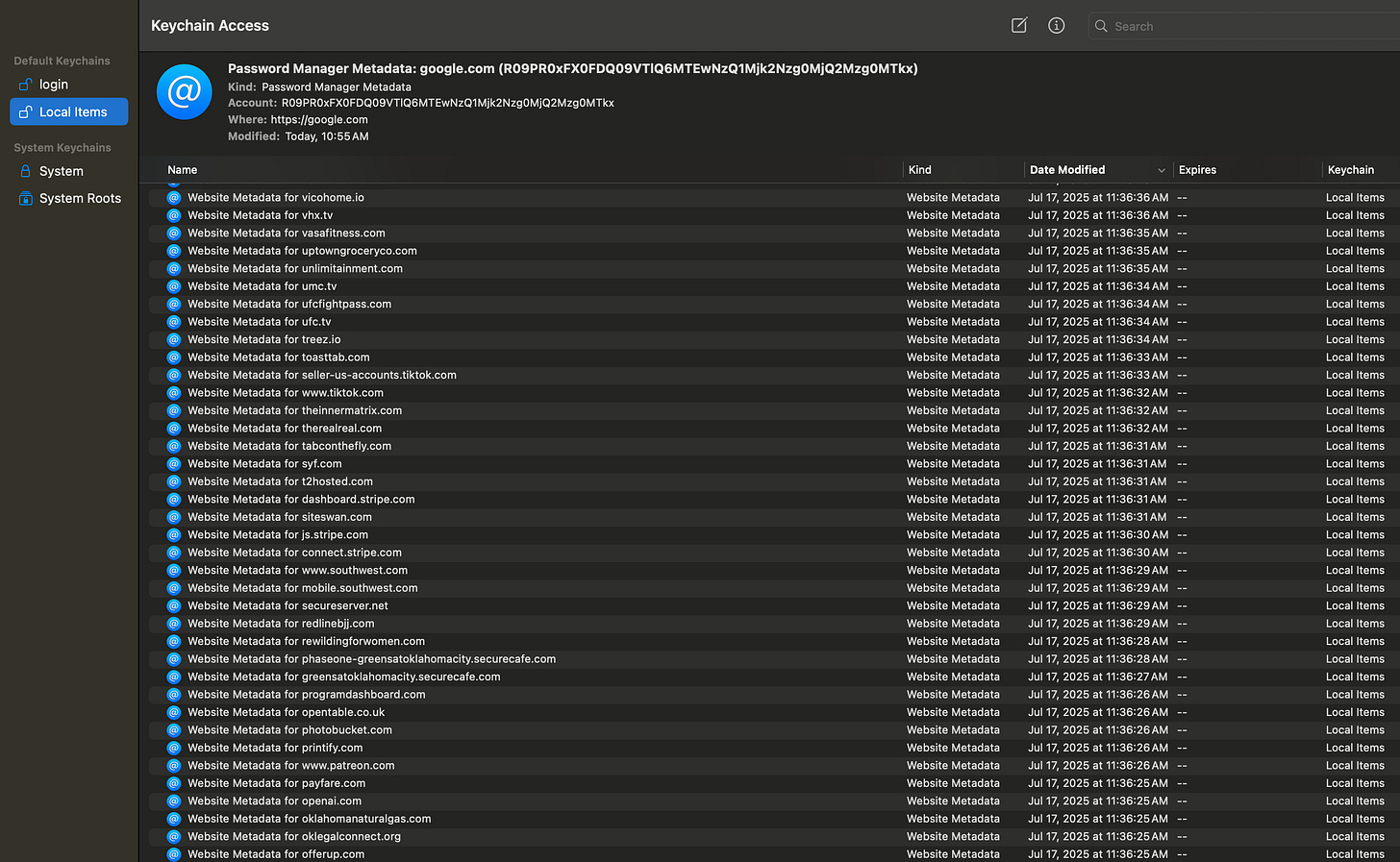This screenshot has width=1400, height=862.
Task: Click the Account value in details header
Action: coord(447,103)
